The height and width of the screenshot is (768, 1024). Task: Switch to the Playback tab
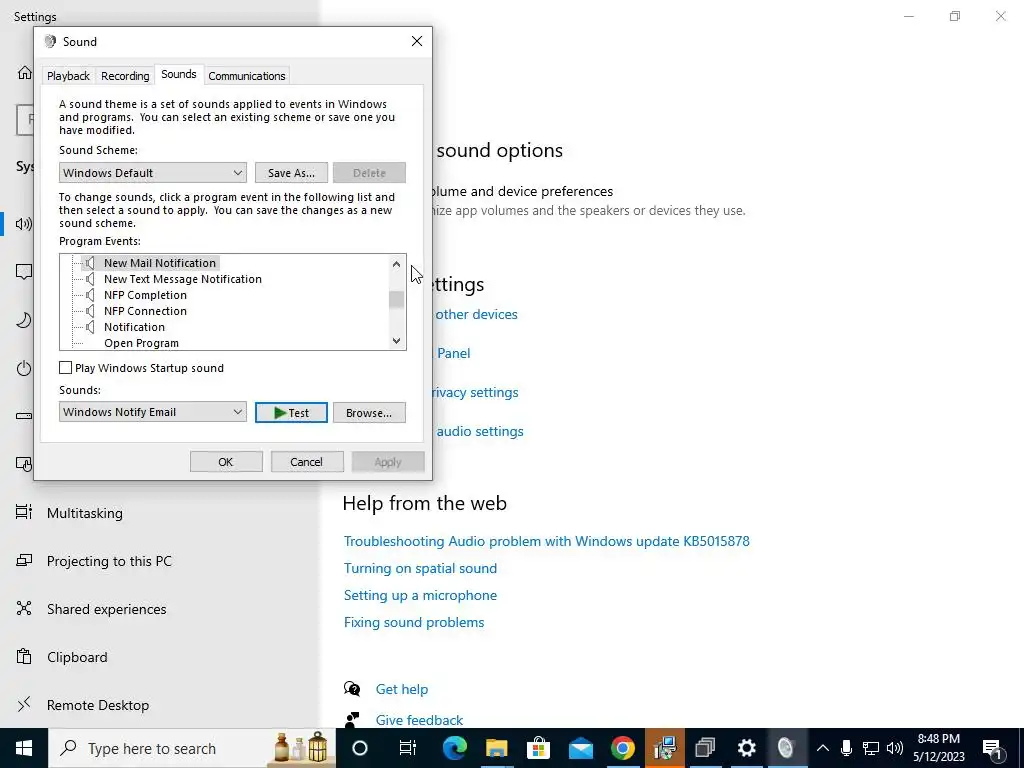[x=68, y=76]
